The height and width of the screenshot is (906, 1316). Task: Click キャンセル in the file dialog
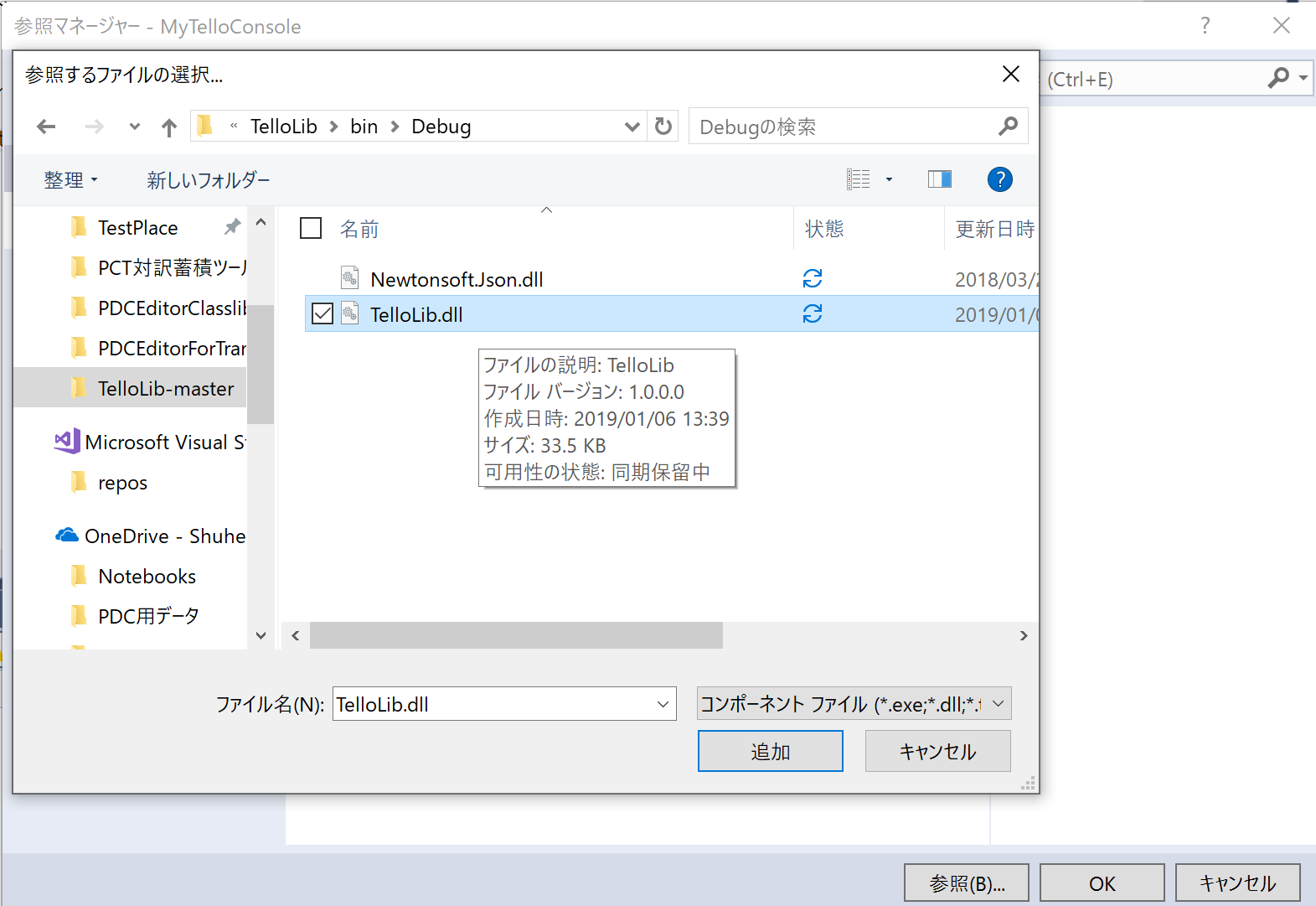click(x=938, y=751)
